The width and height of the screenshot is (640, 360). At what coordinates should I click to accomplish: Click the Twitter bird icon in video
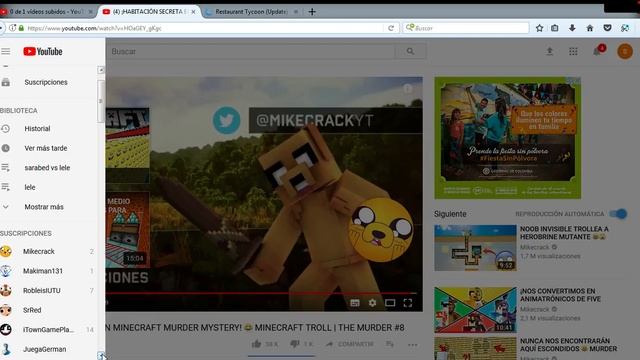227,120
